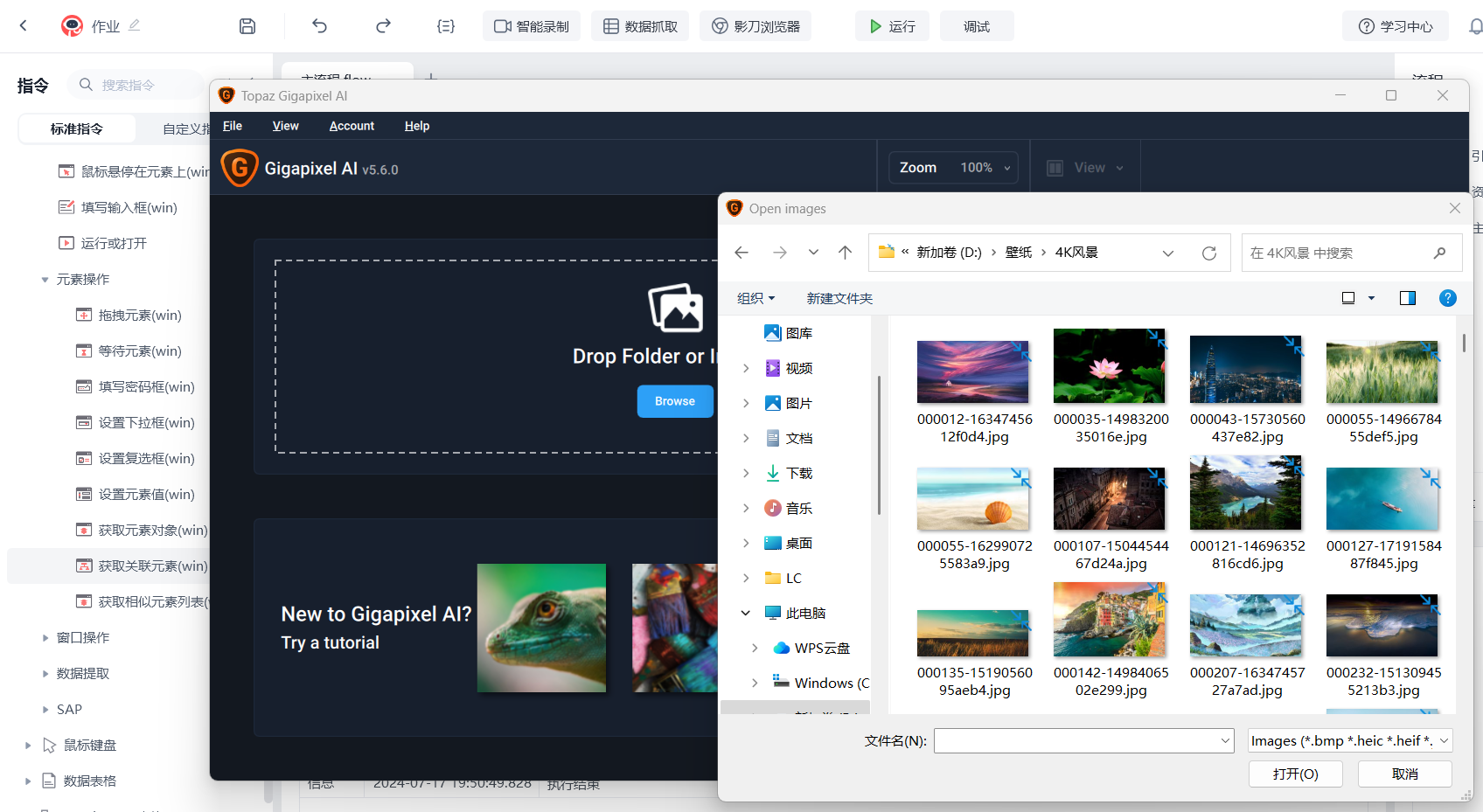
Task: Open the 影刀浏览器 browser button
Action: pos(755,26)
